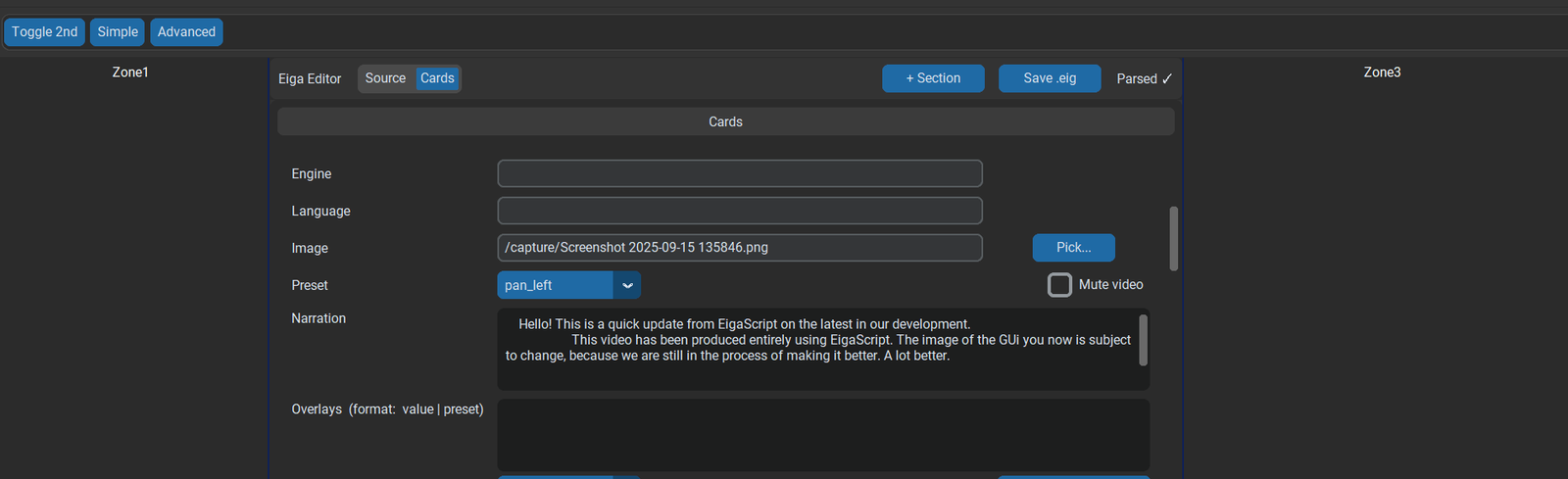Focus the Engine text field

(739, 173)
